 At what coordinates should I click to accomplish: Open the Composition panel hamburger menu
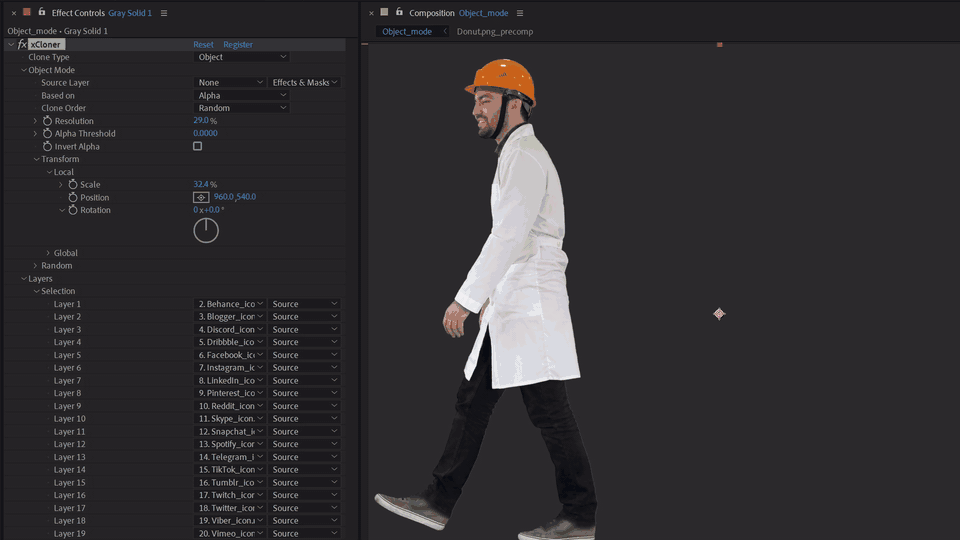pyautogui.click(x=520, y=13)
